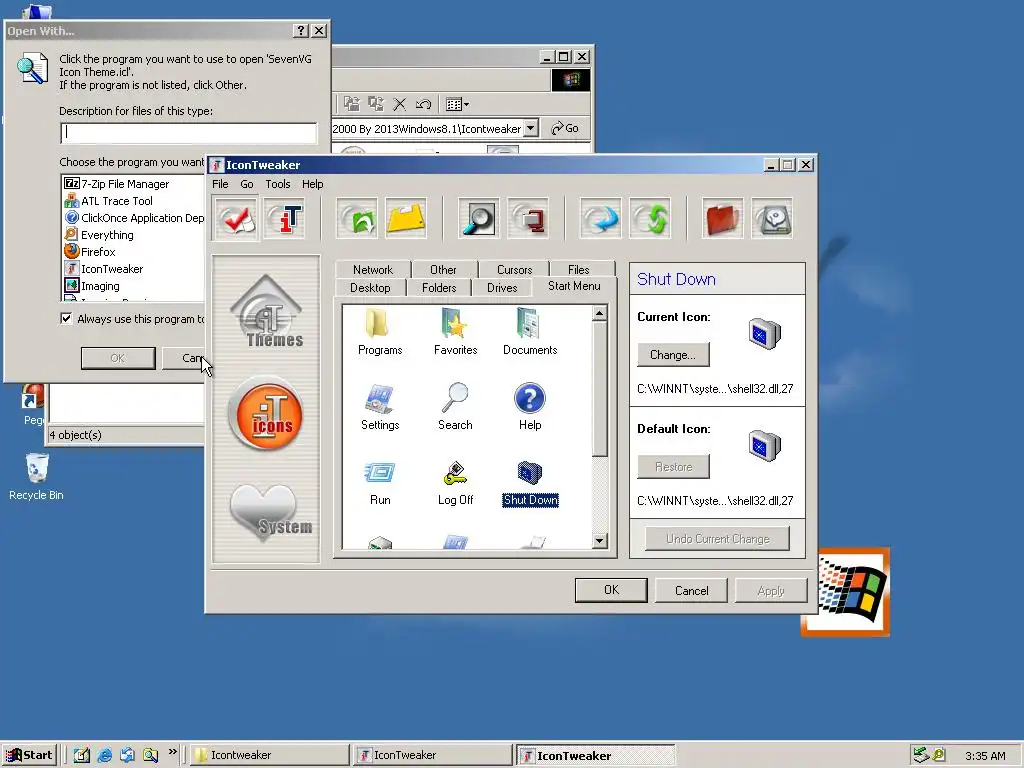
Task: Click the green arrow folder toolbar icon
Action: point(357,219)
